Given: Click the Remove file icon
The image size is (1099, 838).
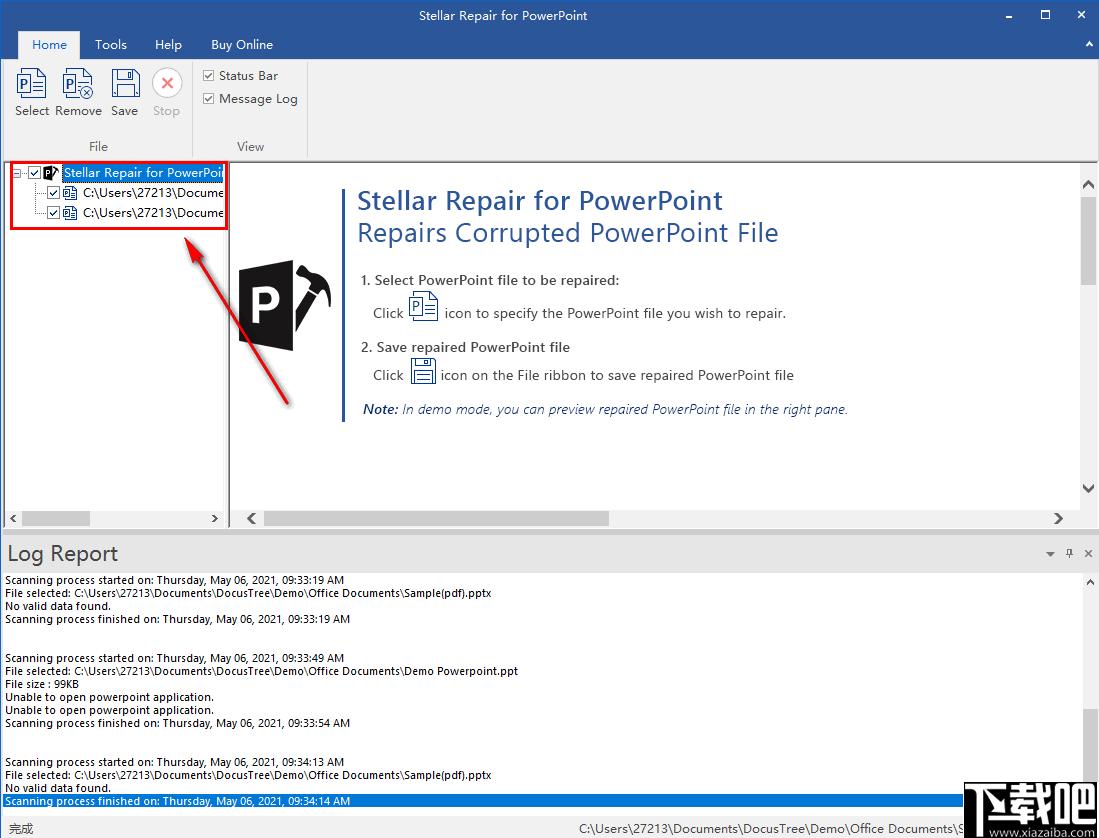Looking at the screenshot, I should pos(78,83).
